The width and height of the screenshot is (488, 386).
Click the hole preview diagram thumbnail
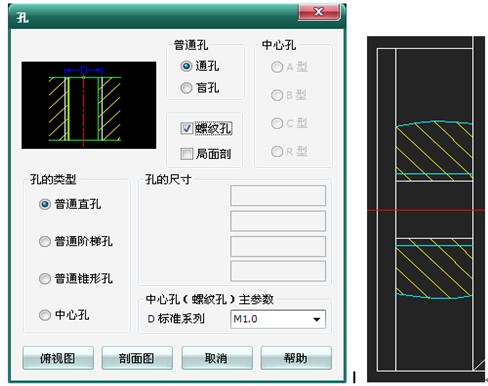[x=89, y=105]
